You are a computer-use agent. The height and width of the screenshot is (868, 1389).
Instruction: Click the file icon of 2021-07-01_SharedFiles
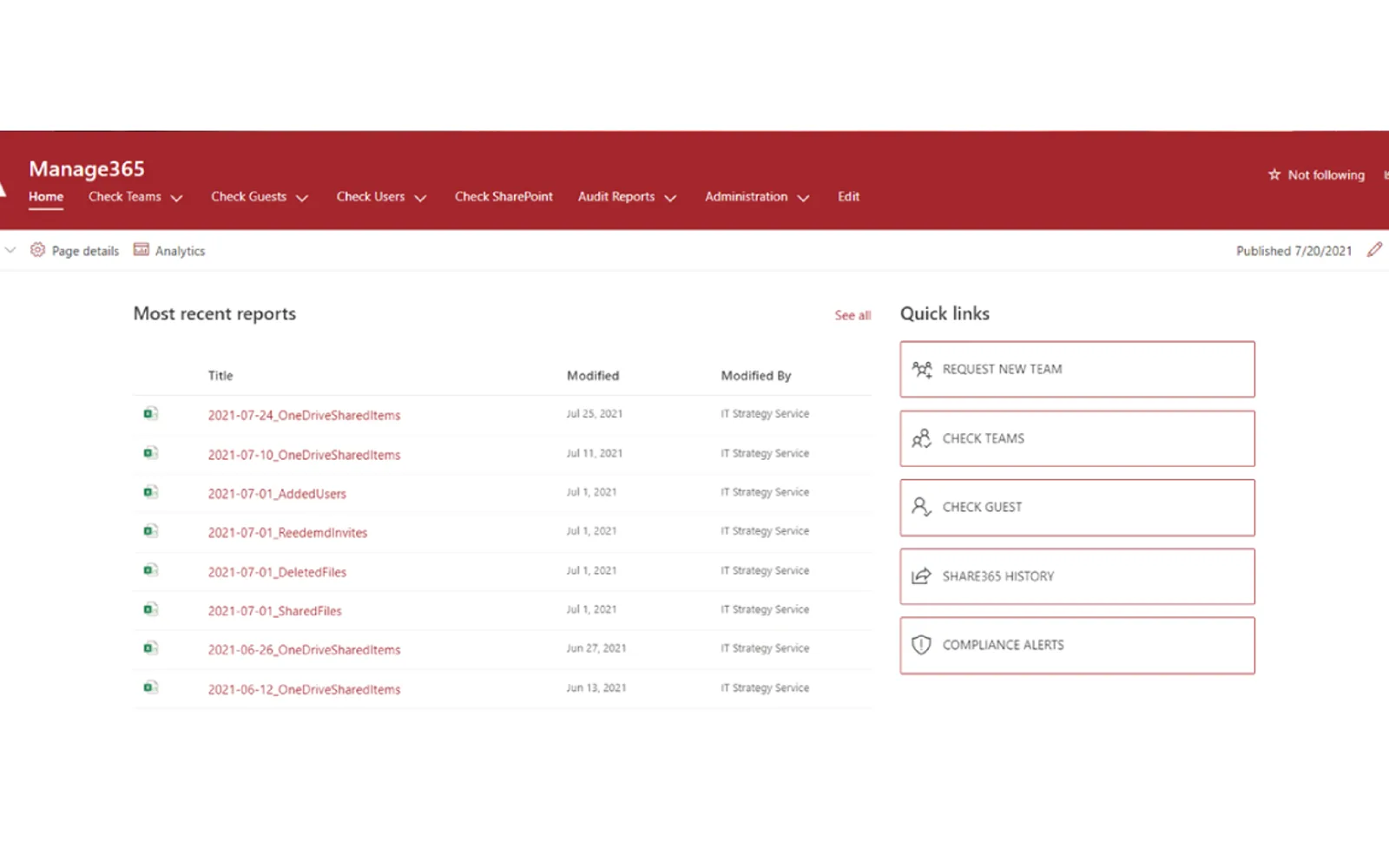coord(150,609)
